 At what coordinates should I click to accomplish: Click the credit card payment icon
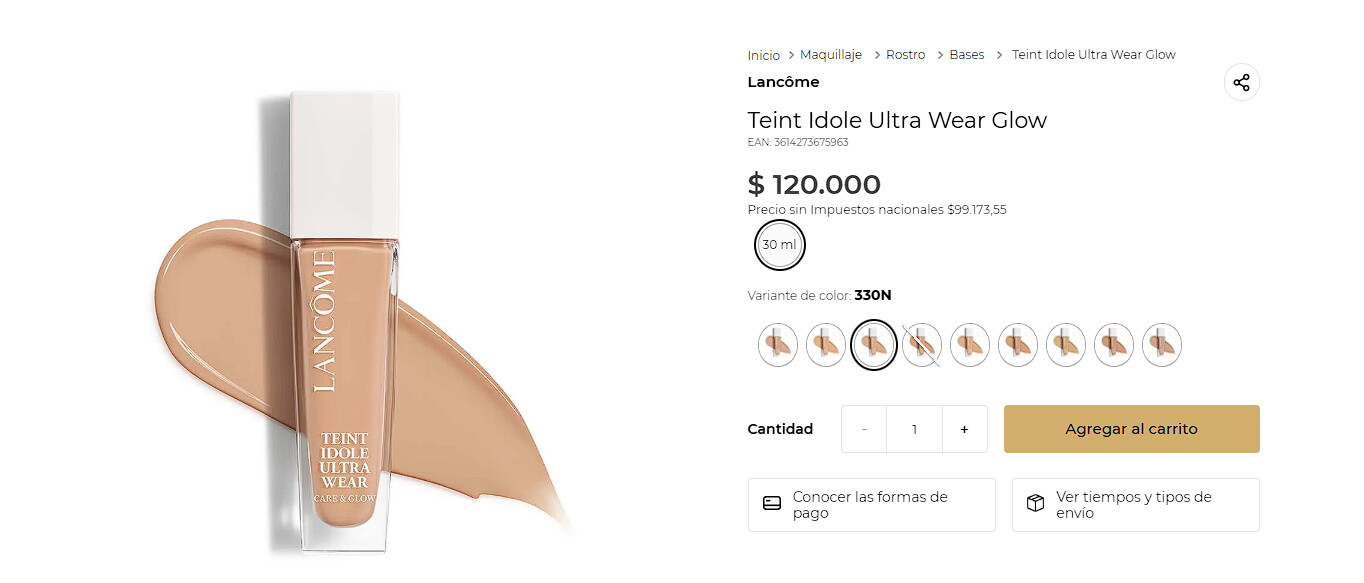(772, 504)
